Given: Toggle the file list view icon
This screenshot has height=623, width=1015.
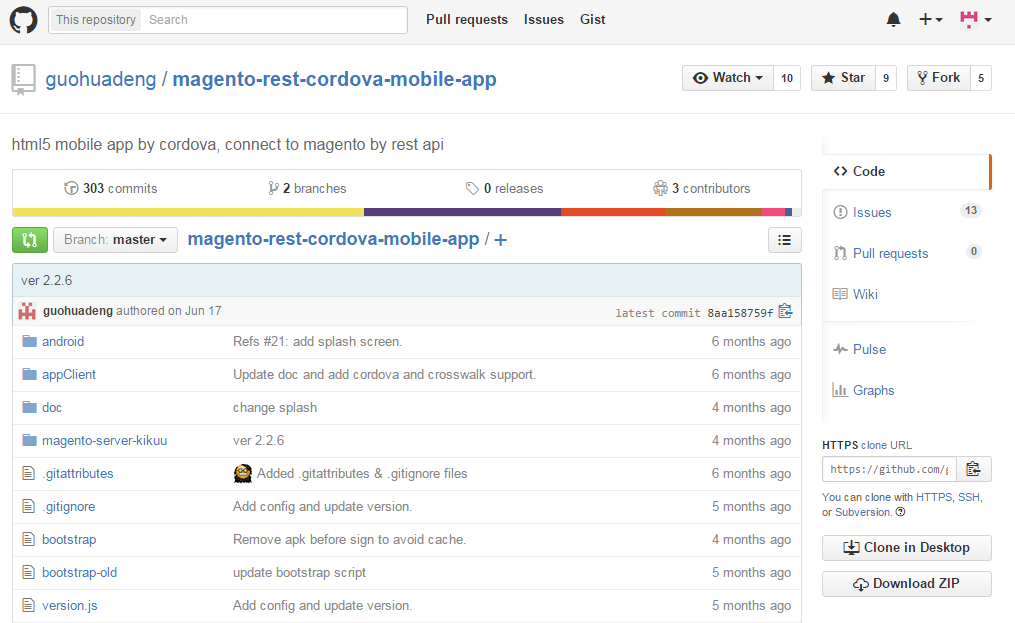Looking at the screenshot, I should pos(785,240).
